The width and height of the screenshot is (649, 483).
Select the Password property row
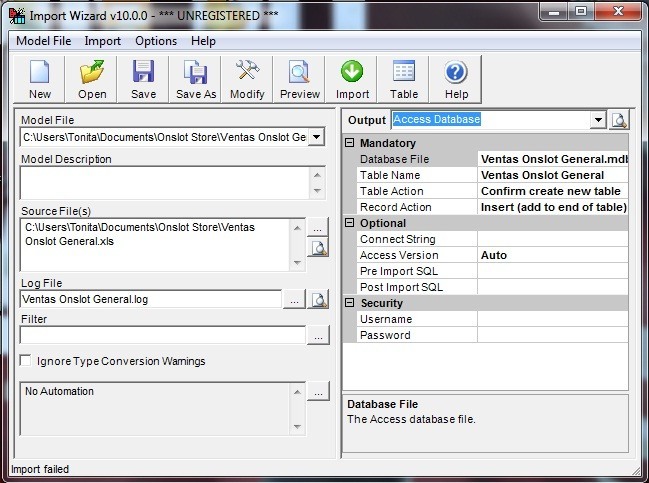click(x=493, y=335)
